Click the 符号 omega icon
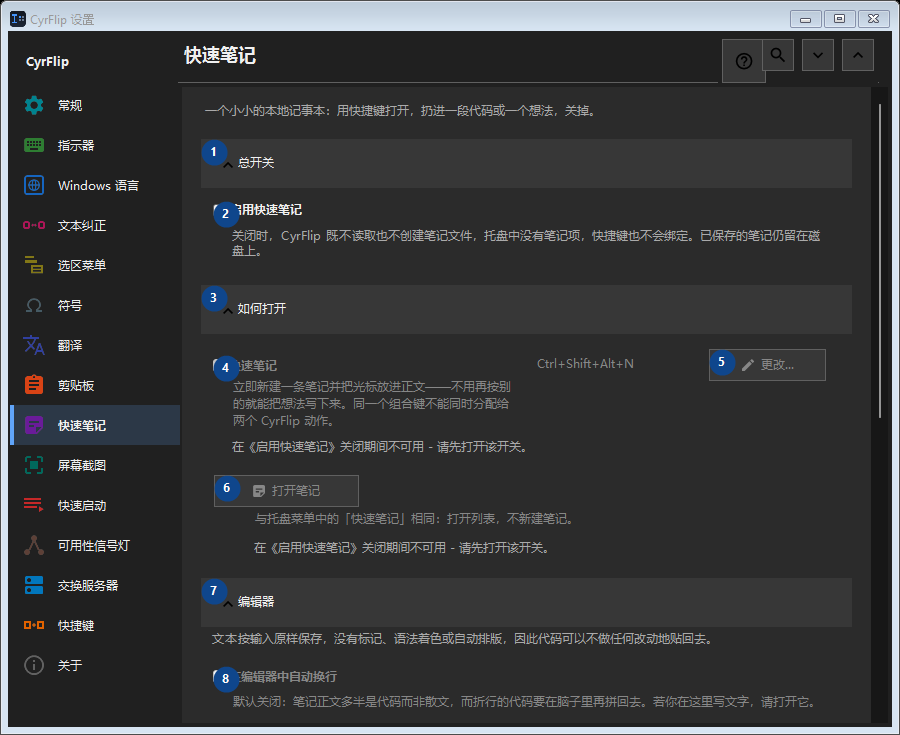Screen dimensions: 900x735 [34, 305]
